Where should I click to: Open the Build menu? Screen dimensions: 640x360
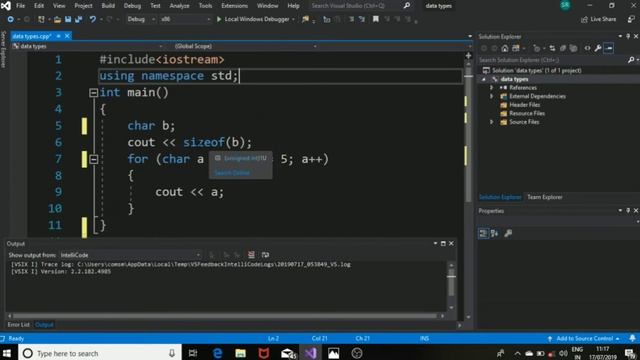point(108,6)
